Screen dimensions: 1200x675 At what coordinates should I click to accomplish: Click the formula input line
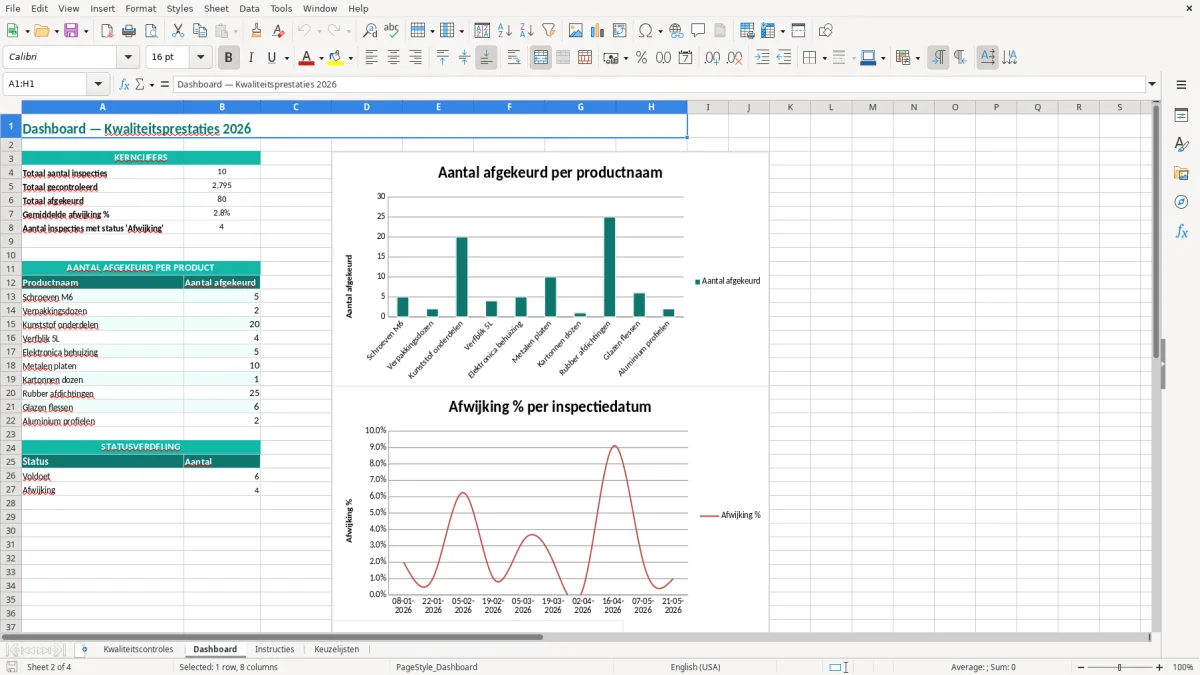point(659,84)
